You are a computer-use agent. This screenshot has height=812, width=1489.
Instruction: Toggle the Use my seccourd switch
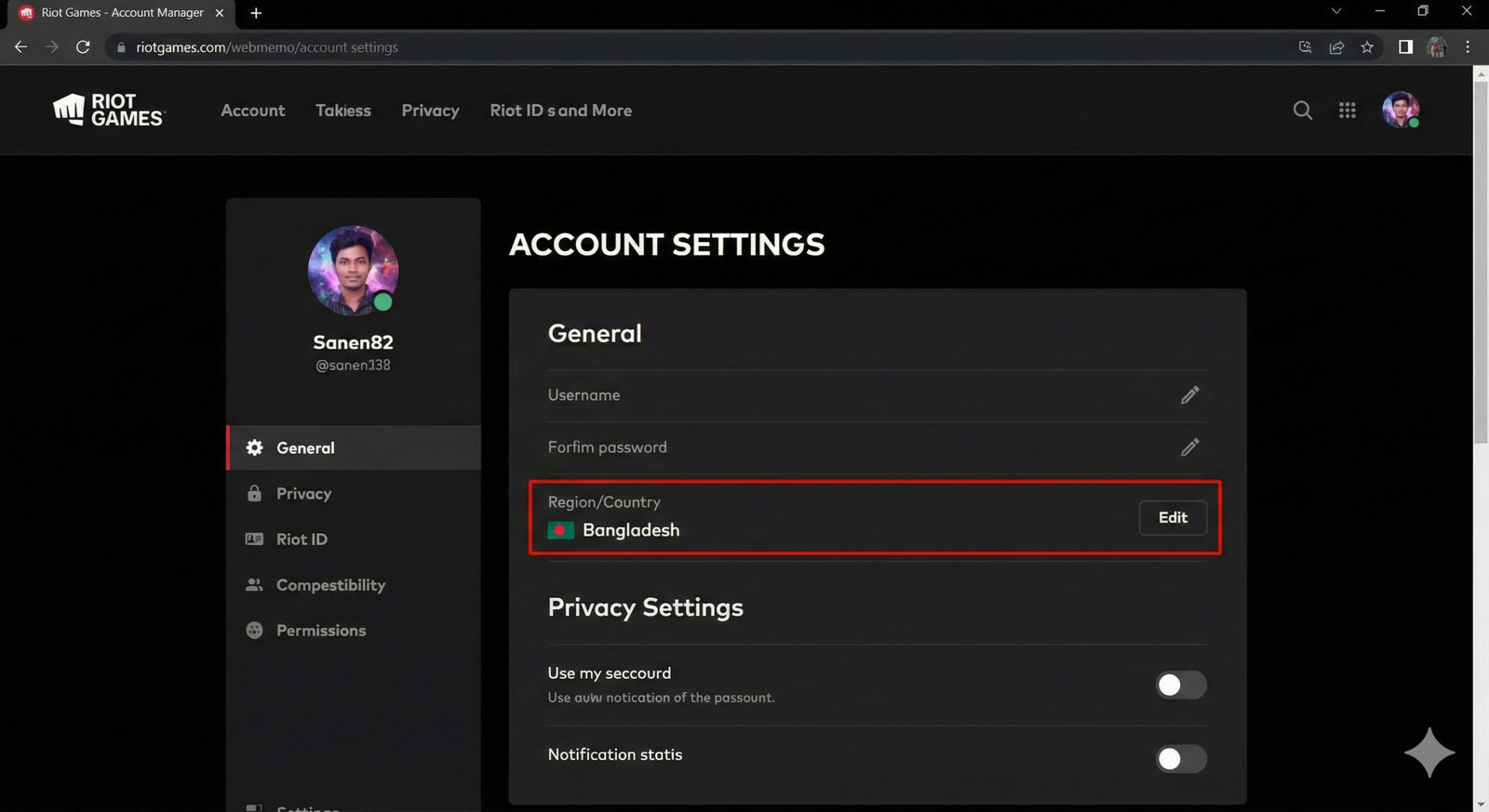(1180, 686)
